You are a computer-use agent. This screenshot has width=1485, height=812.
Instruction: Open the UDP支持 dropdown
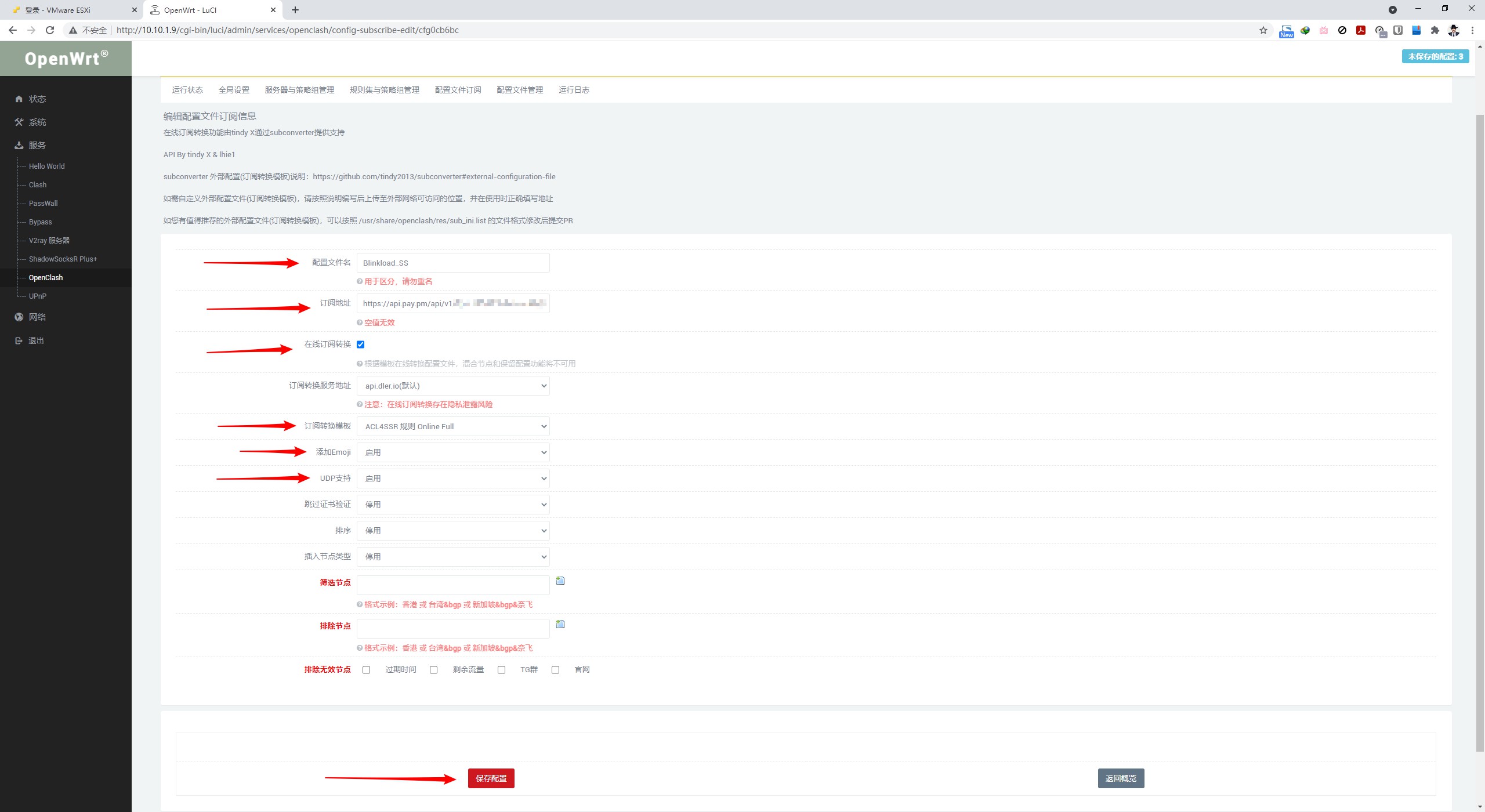tap(453, 478)
